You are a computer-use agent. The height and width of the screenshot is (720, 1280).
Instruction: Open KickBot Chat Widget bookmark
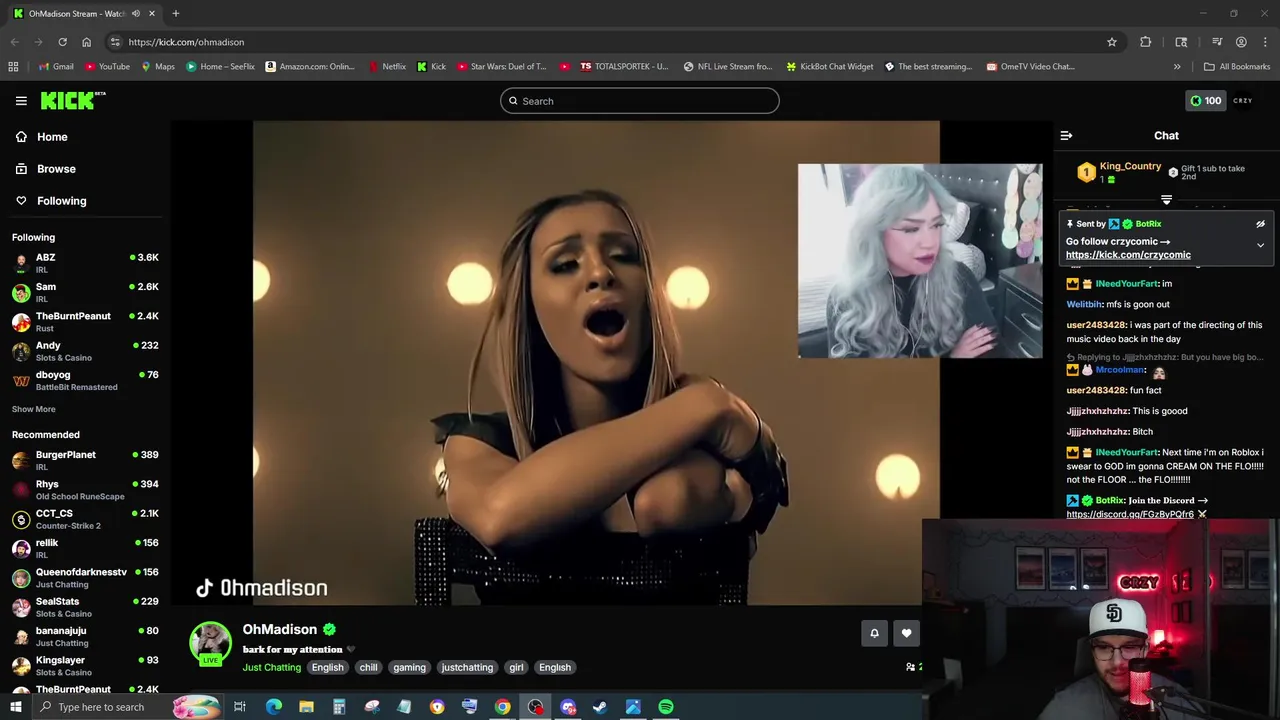[830, 67]
